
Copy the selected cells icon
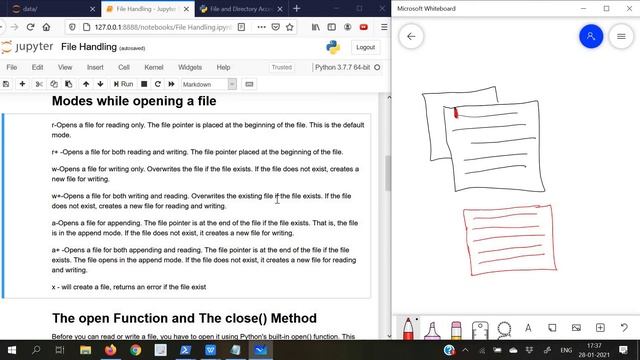(54, 84)
